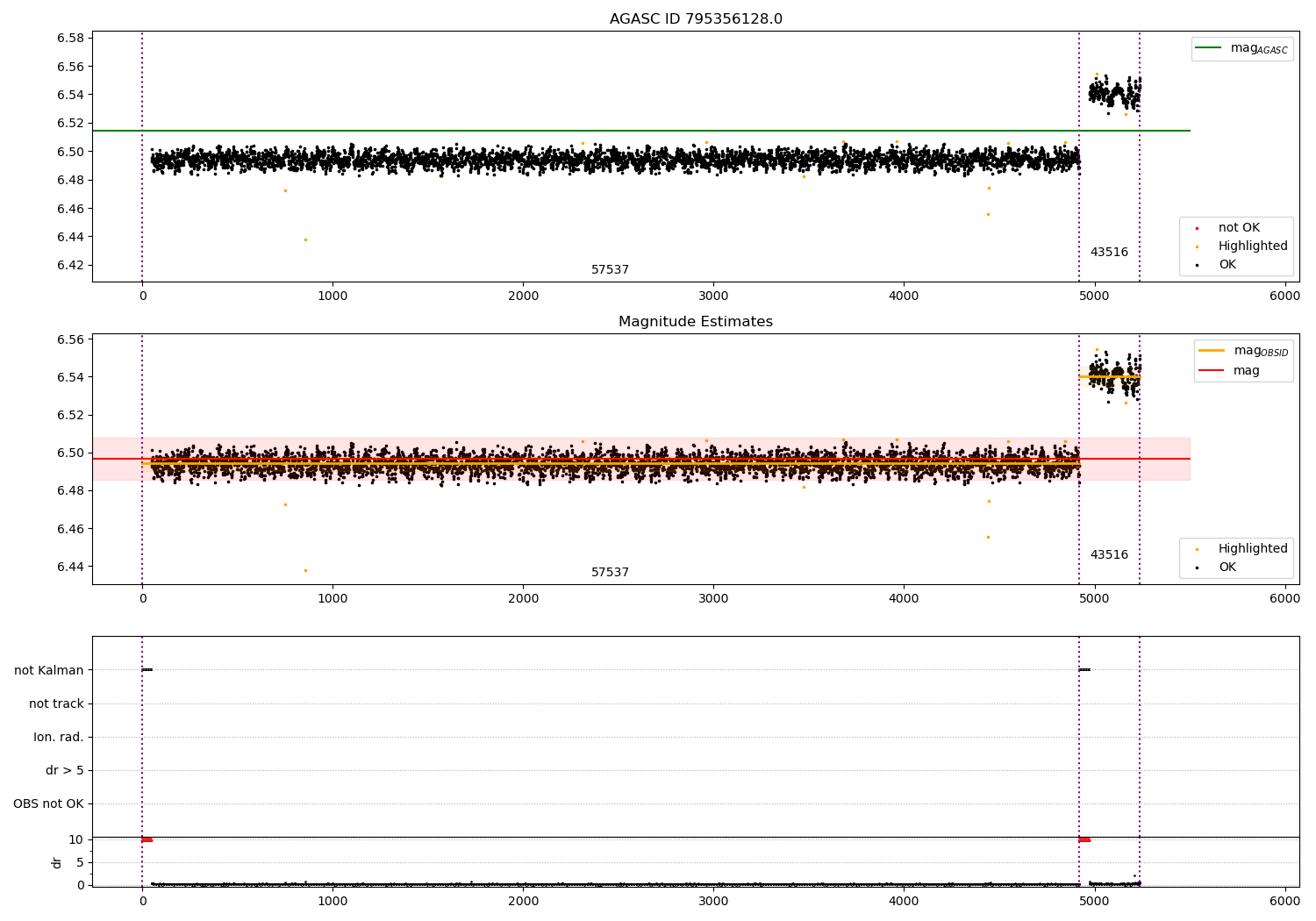
Task: Click the 'OBS not OK' axis label
Action: pos(48,804)
